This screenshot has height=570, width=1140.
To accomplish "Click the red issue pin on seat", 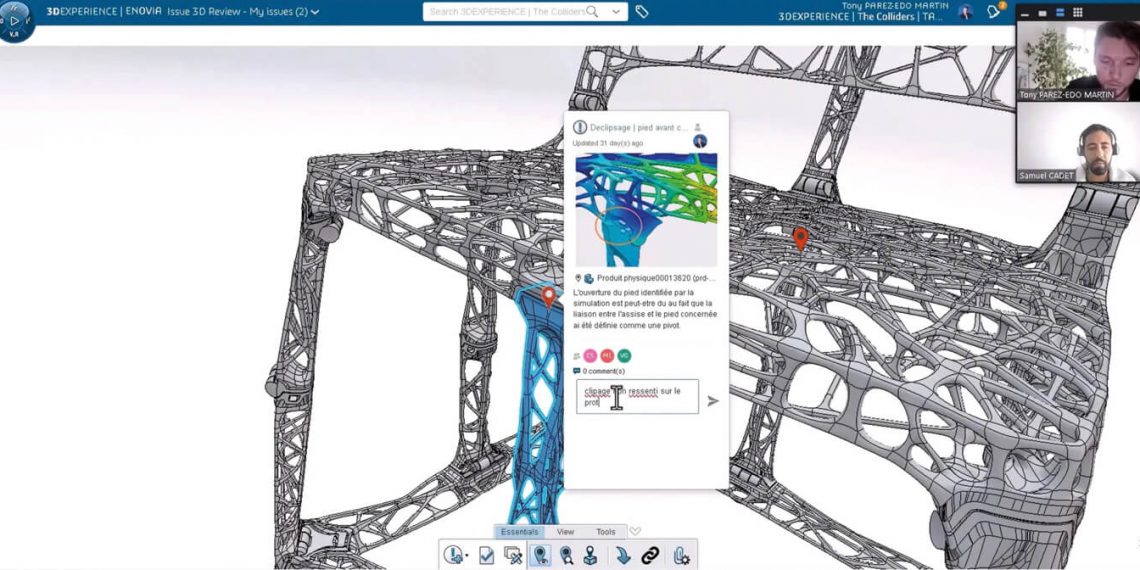I will click(x=800, y=238).
